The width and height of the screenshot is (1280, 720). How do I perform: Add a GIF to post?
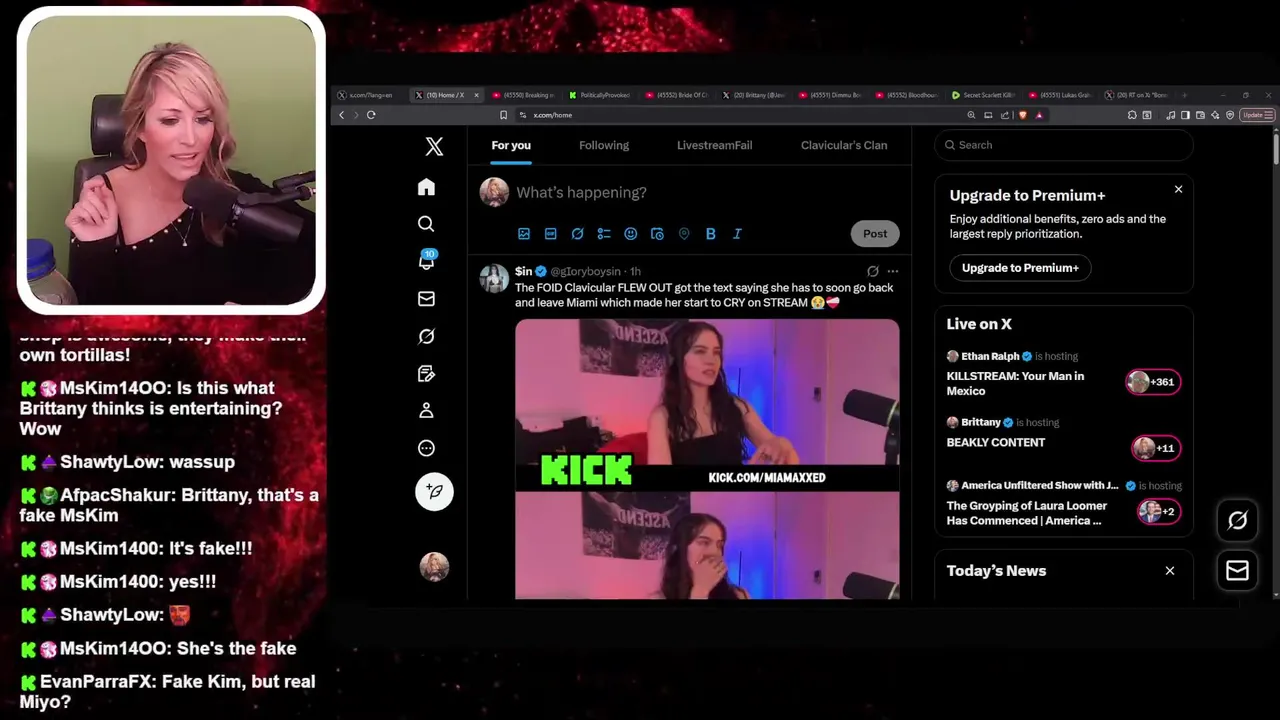[x=550, y=233]
